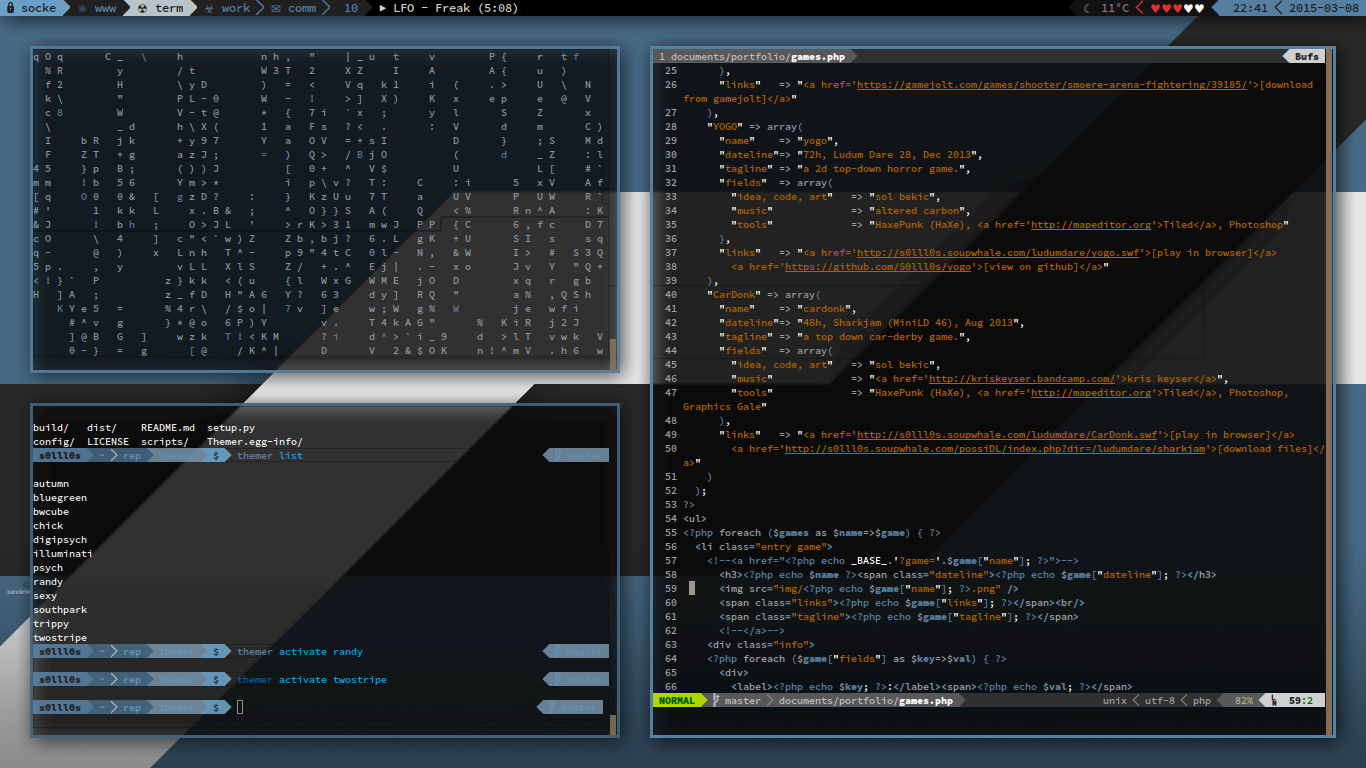1366x768 pixels.
Task: Click the 2015-03-08 date
Action: pos(1323,8)
